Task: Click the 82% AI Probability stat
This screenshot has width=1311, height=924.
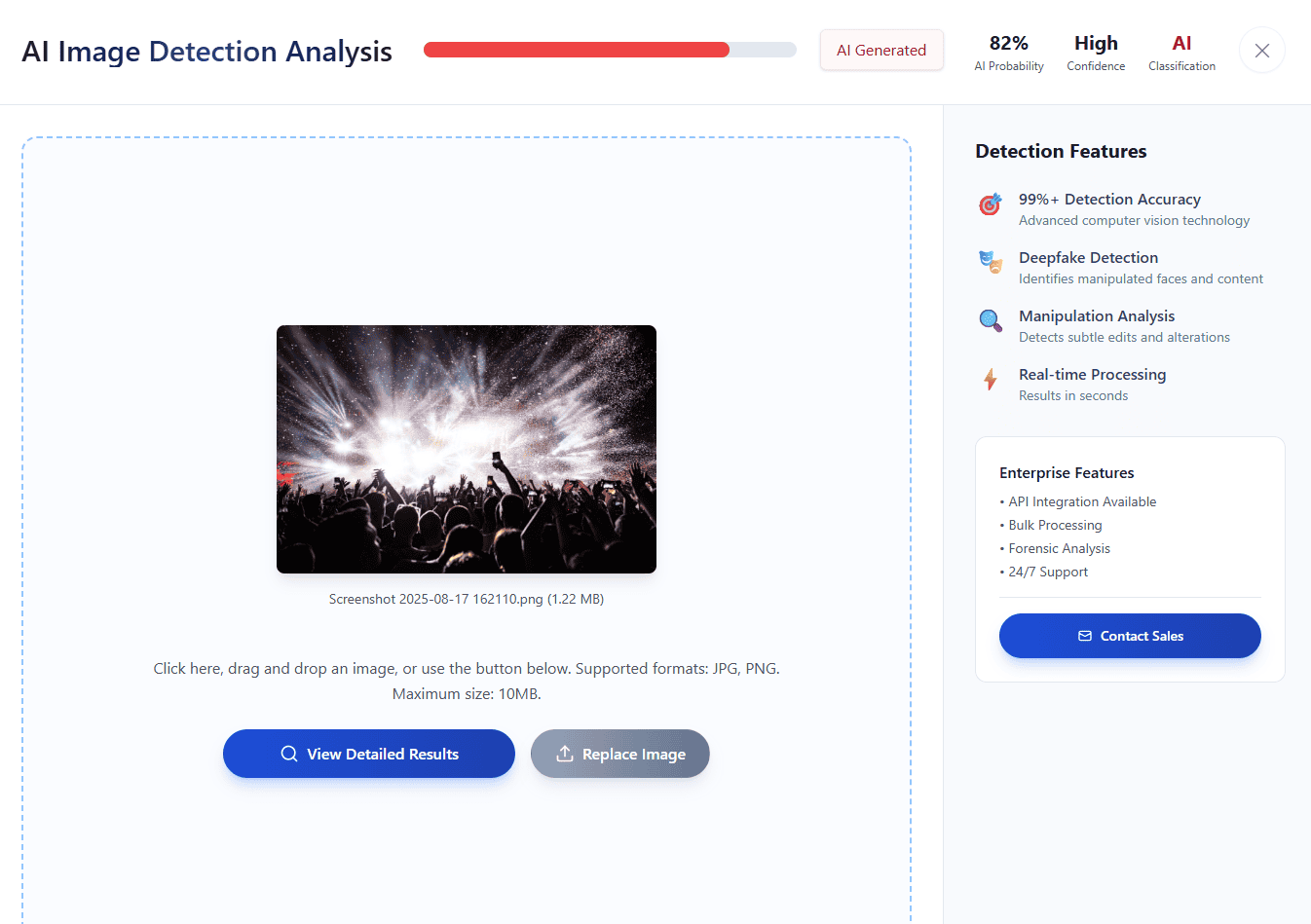Action: (1009, 53)
